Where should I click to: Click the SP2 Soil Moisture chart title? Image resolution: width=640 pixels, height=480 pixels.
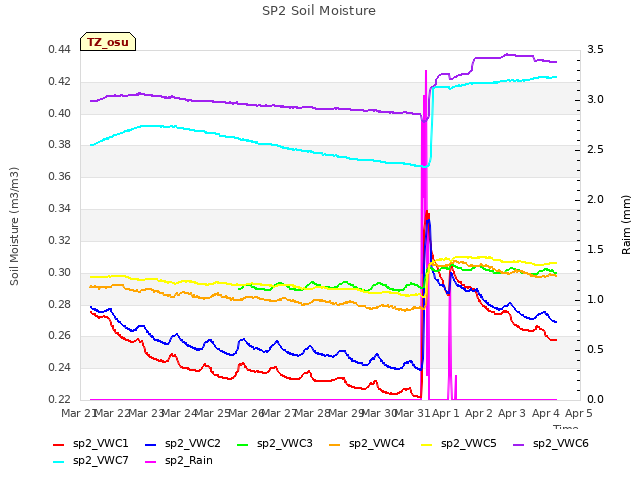click(x=319, y=11)
